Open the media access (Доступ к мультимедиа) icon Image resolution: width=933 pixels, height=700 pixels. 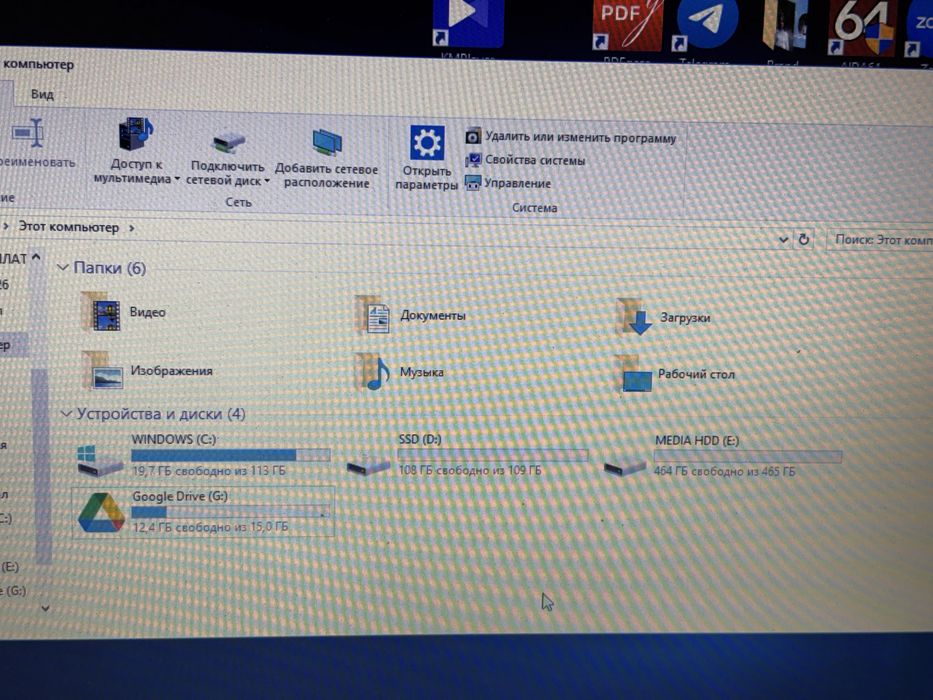(x=136, y=134)
